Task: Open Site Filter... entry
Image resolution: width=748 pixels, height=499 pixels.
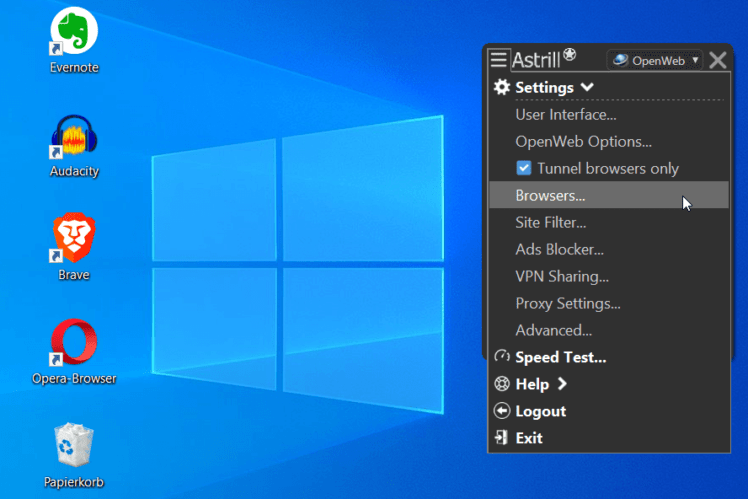Action: tap(551, 222)
